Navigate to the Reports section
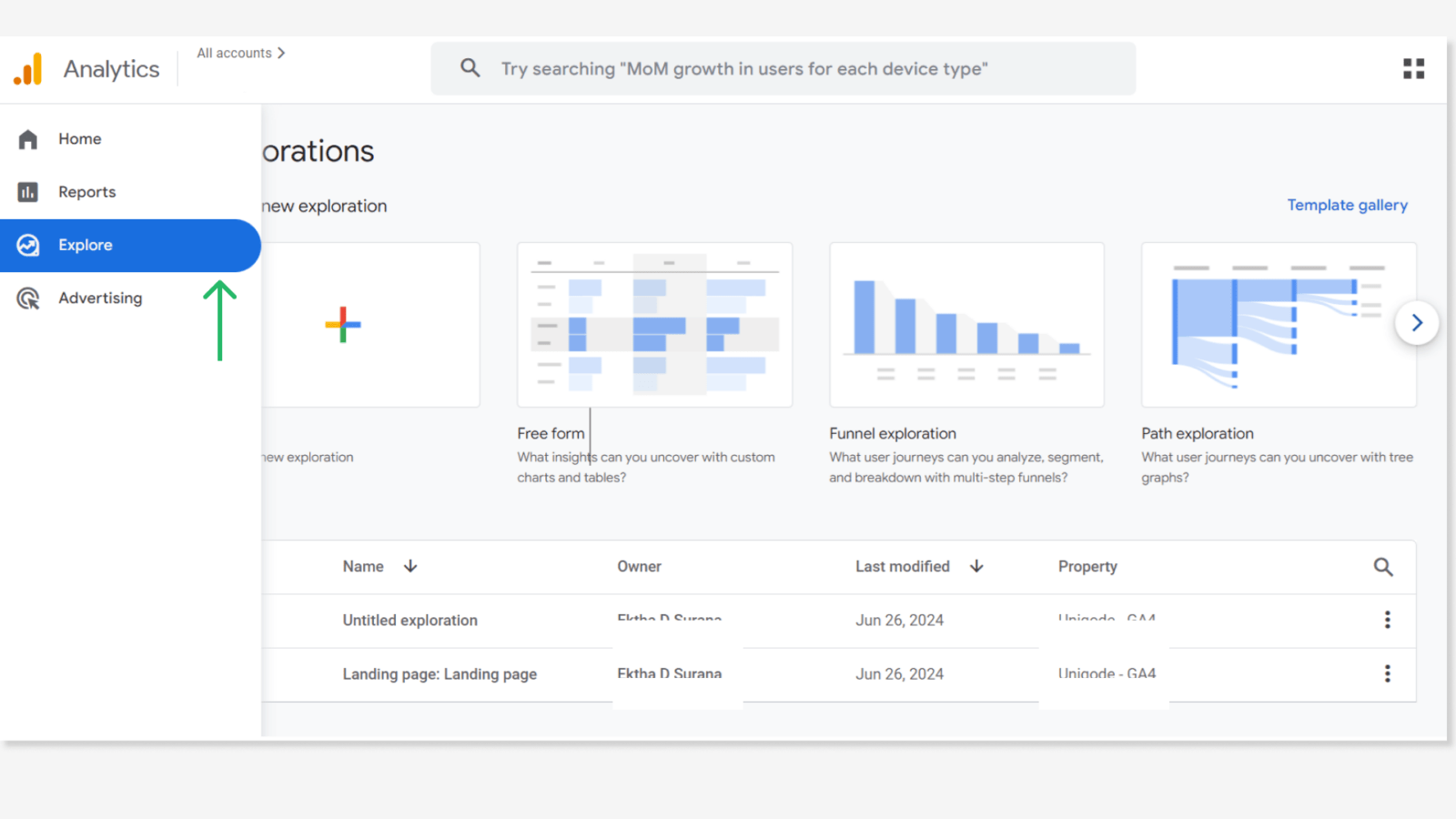 [87, 191]
